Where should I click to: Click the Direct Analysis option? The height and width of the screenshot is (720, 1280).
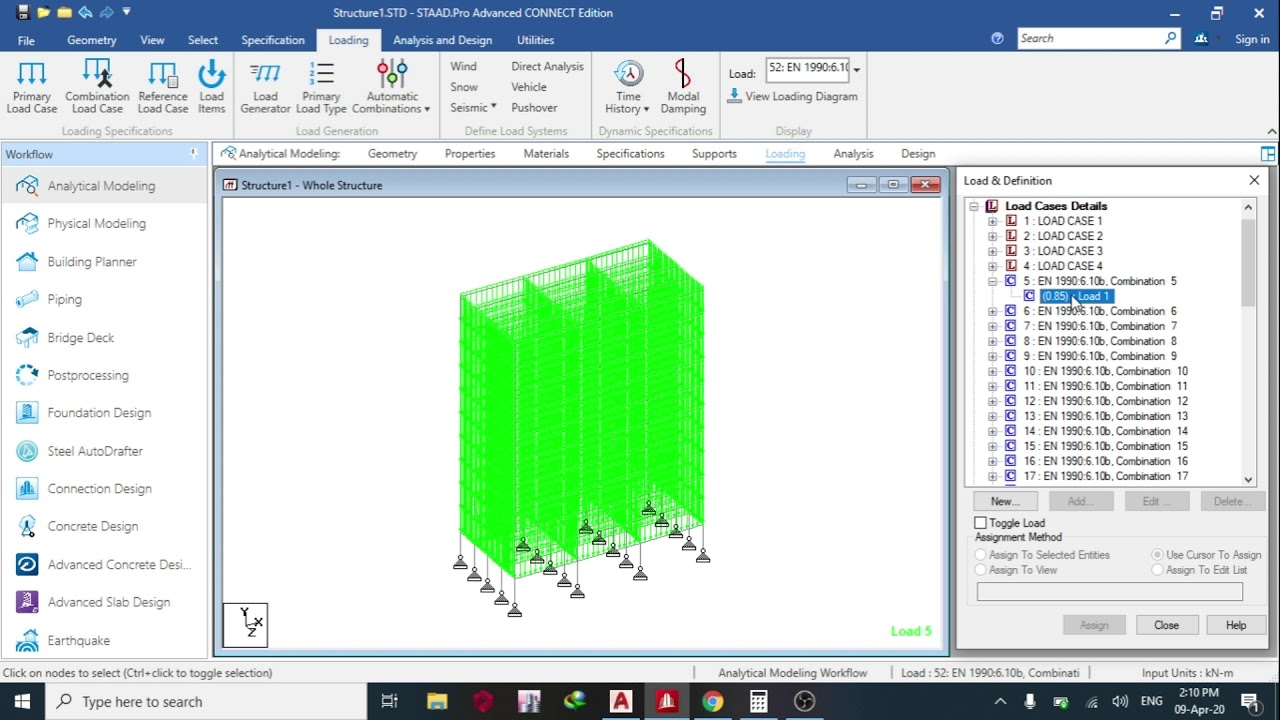[x=547, y=66]
